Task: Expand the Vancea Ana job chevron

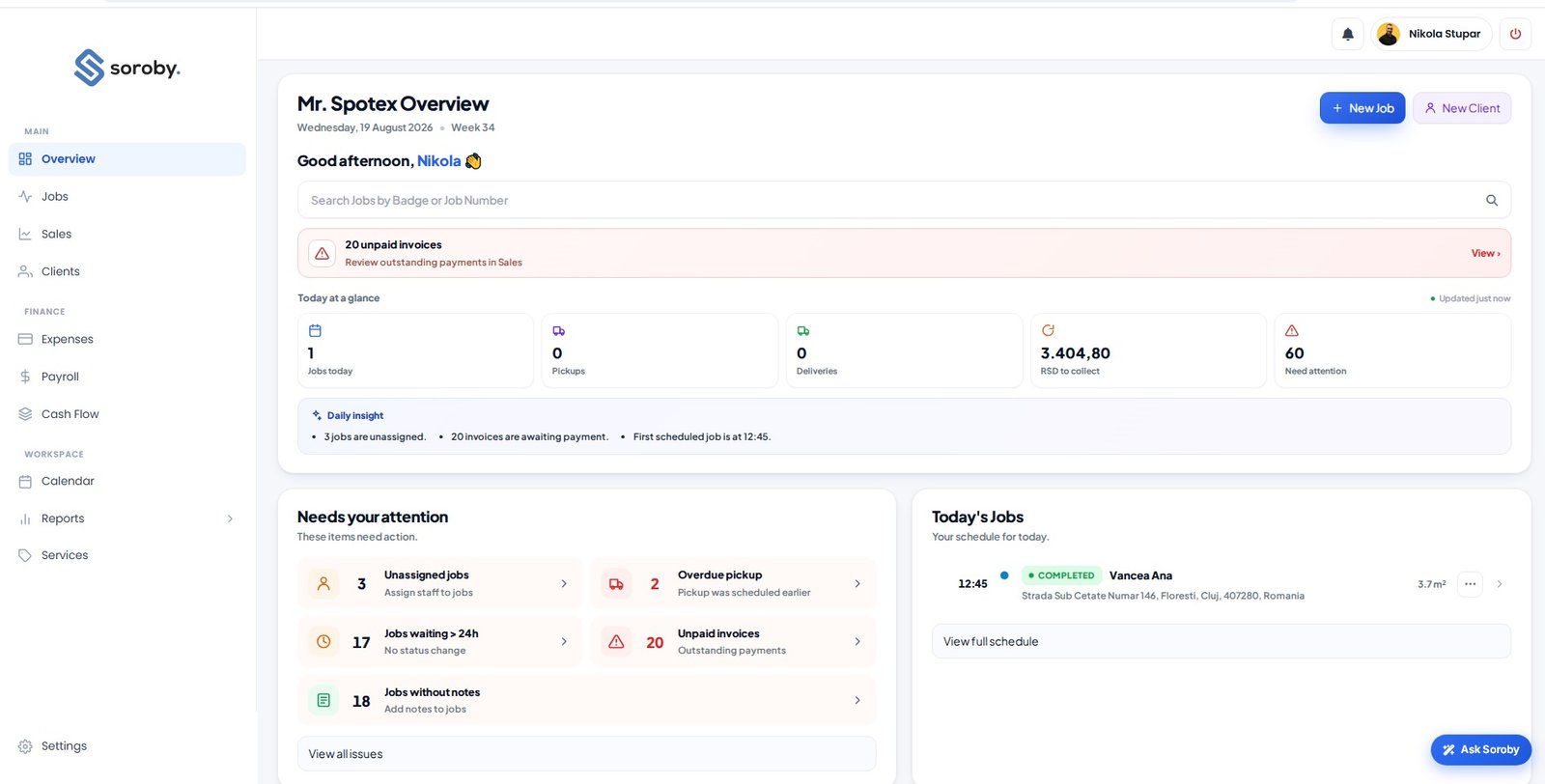Action: click(x=1499, y=584)
